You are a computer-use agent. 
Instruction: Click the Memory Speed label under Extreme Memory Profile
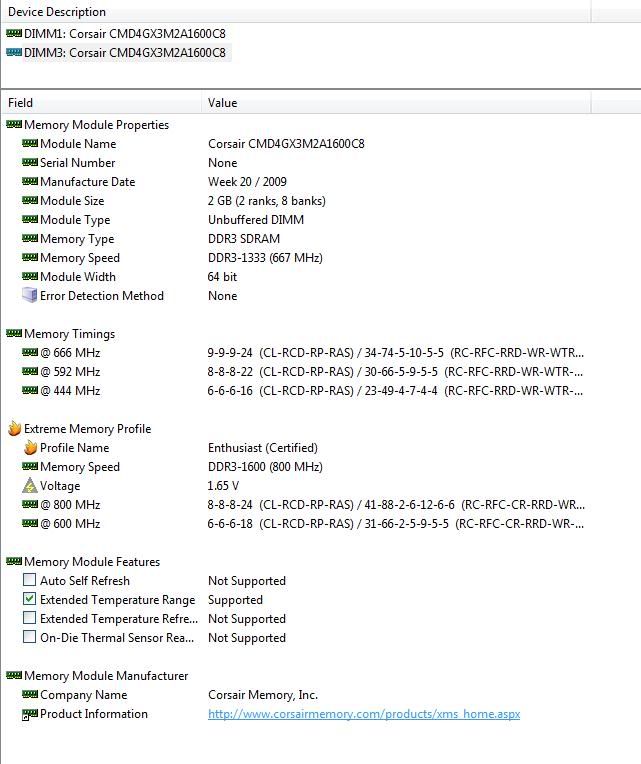point(80,467)
